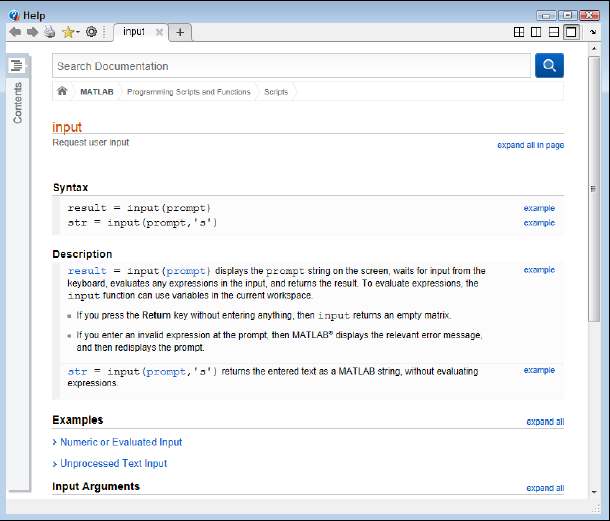Screen dimensions: 610x521
Task: Click the 'Syntax' section heading
Action: 70,188
